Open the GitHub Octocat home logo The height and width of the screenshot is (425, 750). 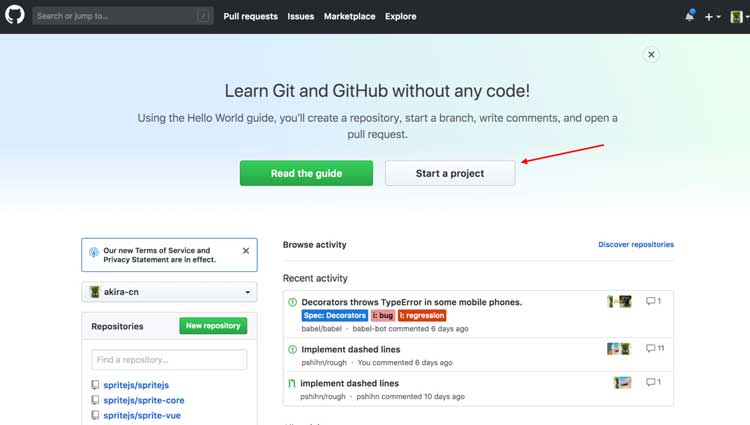coord(15,15)
